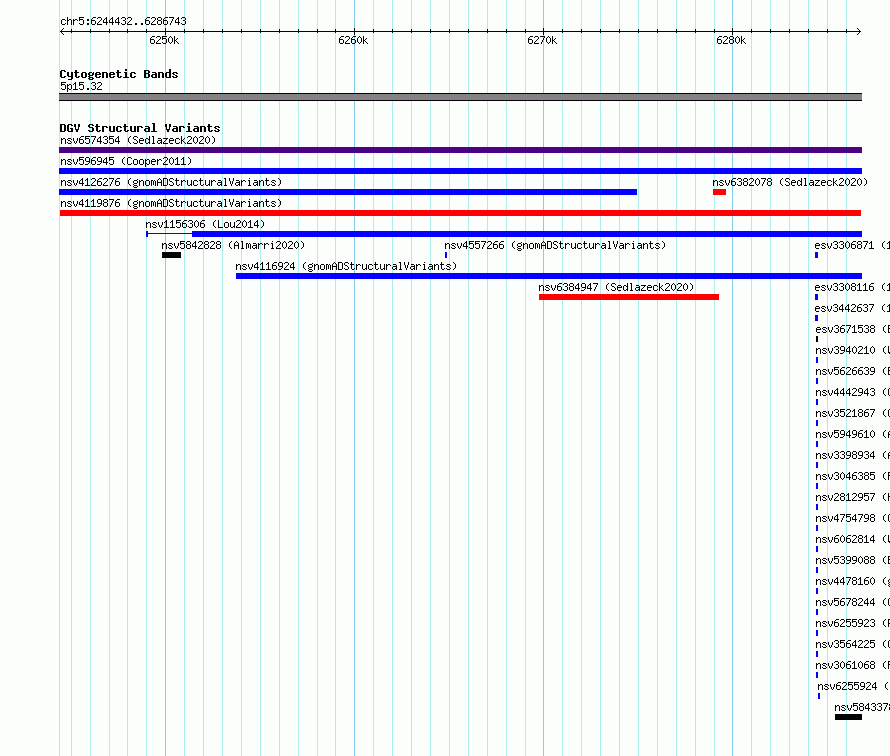This screenshot has width=890, height=756.
Task: Select the red nsv6384947 variant bar
Action: coord(629,297)
